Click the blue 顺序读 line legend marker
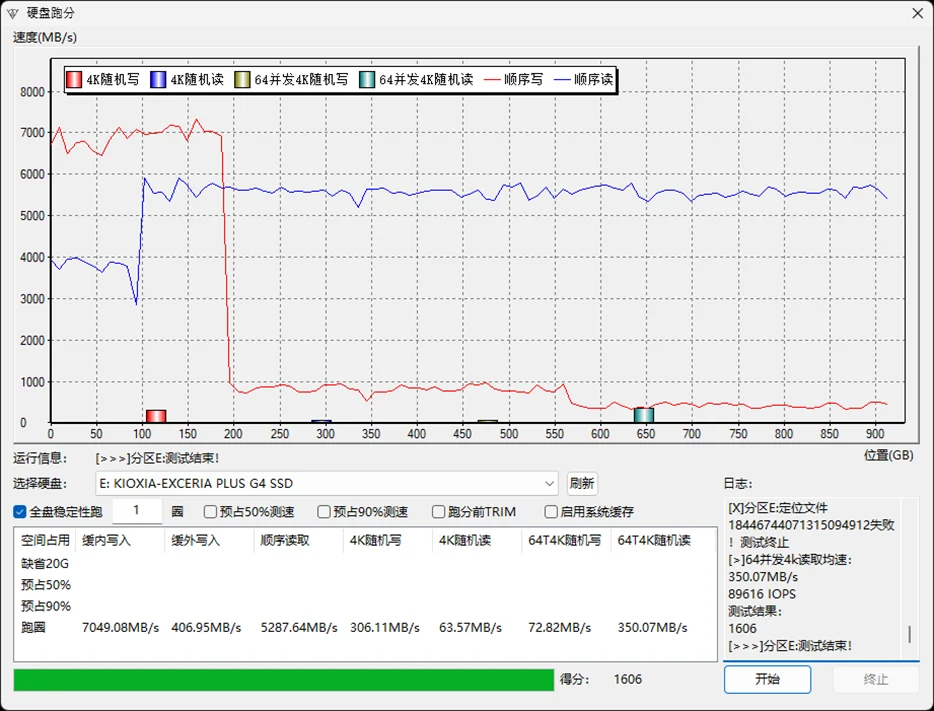 pos(560,79)
